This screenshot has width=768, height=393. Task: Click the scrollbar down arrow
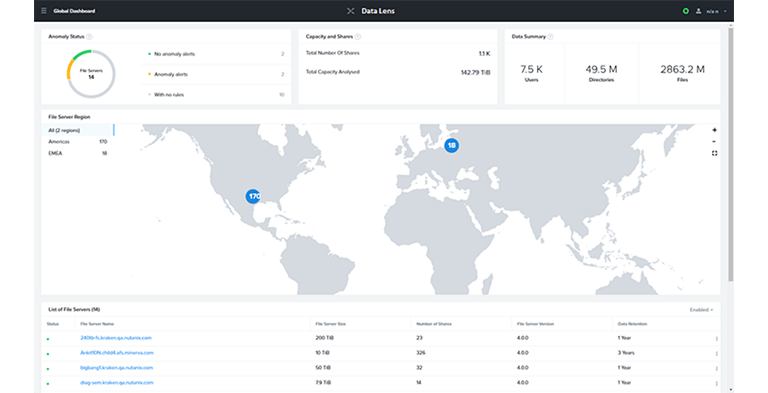click(x=731, y=390)
